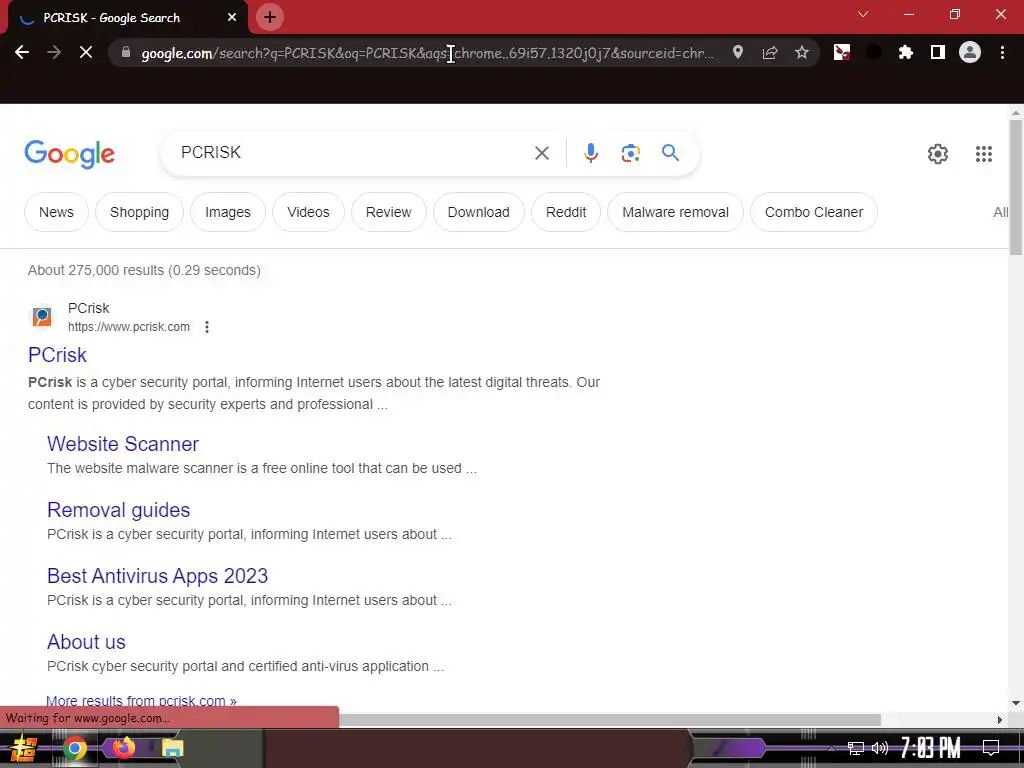Image resolution: width=1024 pixels, height=768 pixels.
Task: Open the tab search chevron
Action: click(x=863, y=14)
